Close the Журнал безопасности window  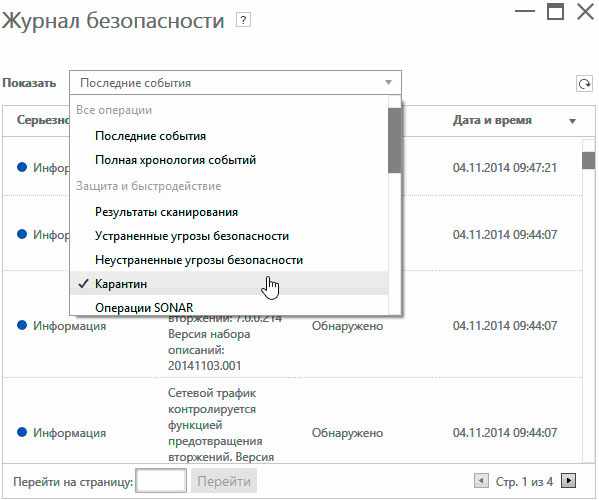coord(585,11)
